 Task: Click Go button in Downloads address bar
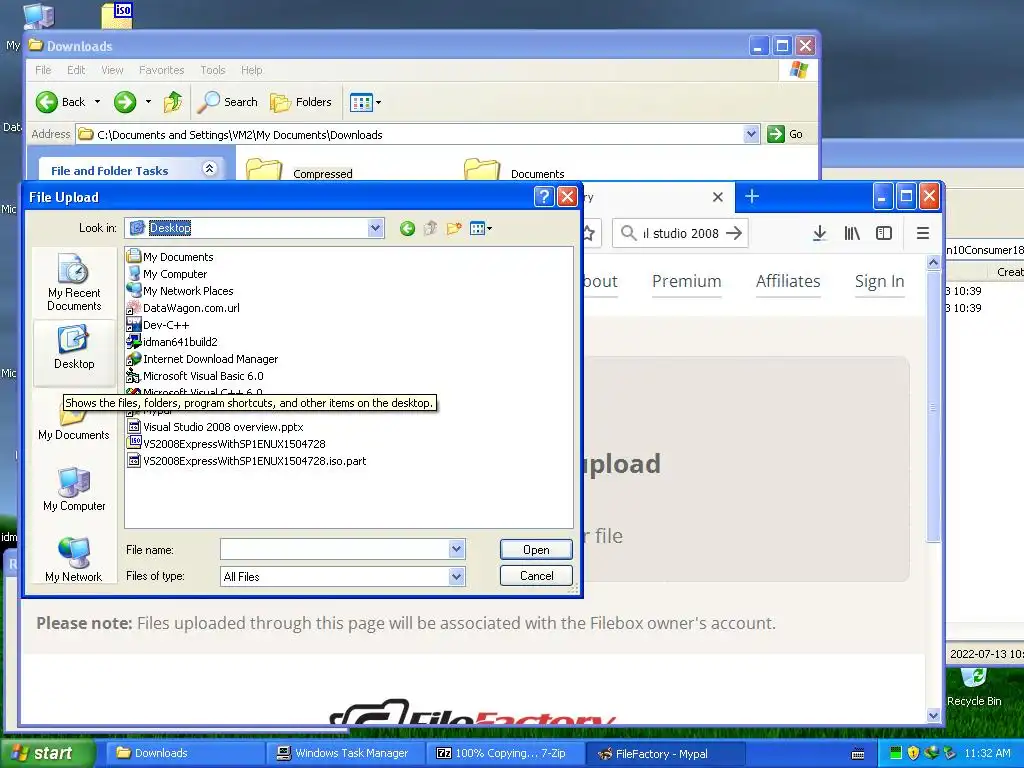pyautogui.click(x=785, y=135)
